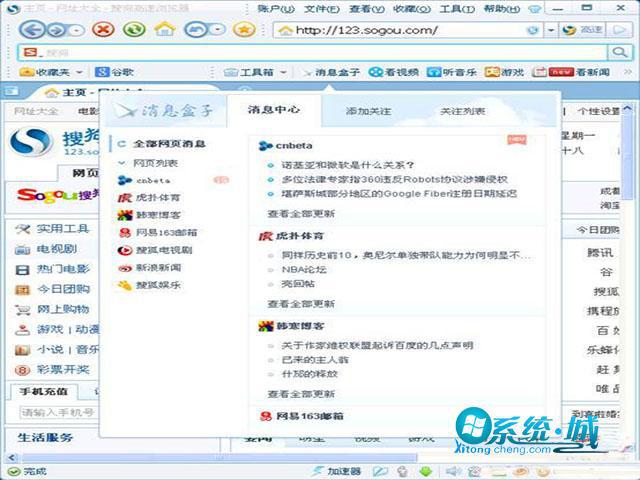Open the address bar dropdown arrow
Screen dimensions: 640x480
click(x=551, y=30)
